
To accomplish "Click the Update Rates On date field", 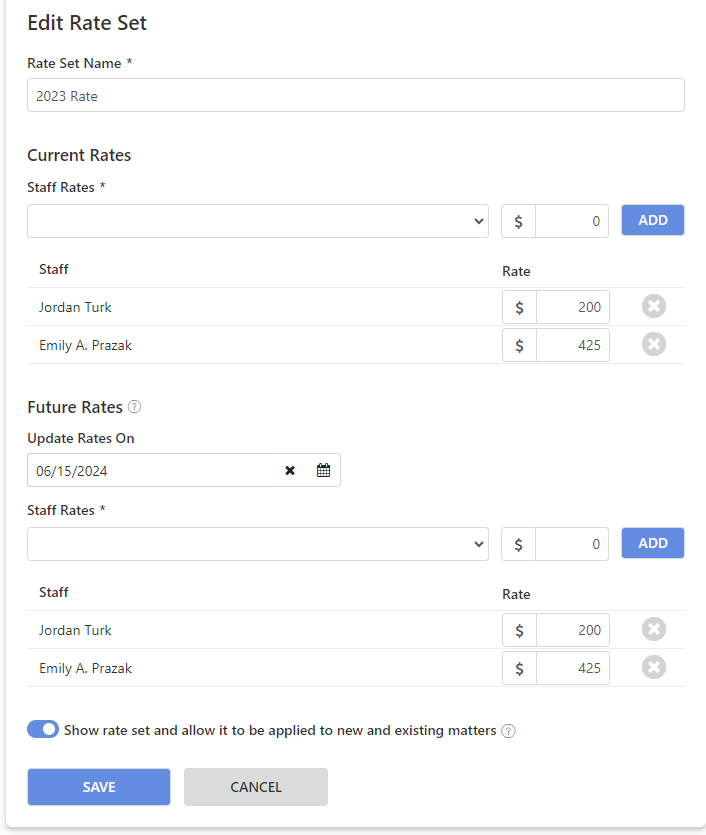I will (152, 470).
